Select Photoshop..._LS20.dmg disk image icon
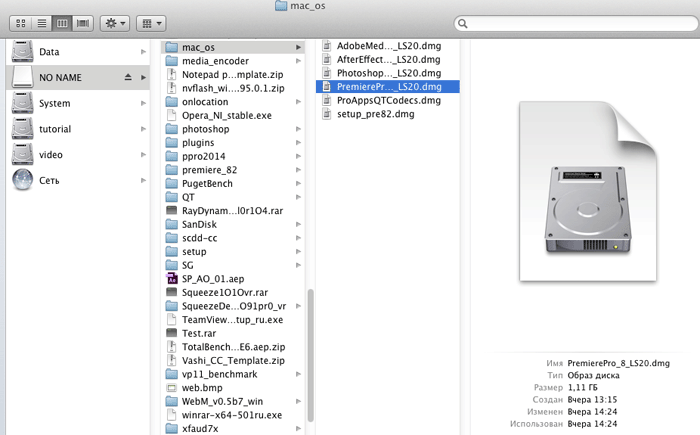Screen dimensions: 700x435 (x=327, y=73)
